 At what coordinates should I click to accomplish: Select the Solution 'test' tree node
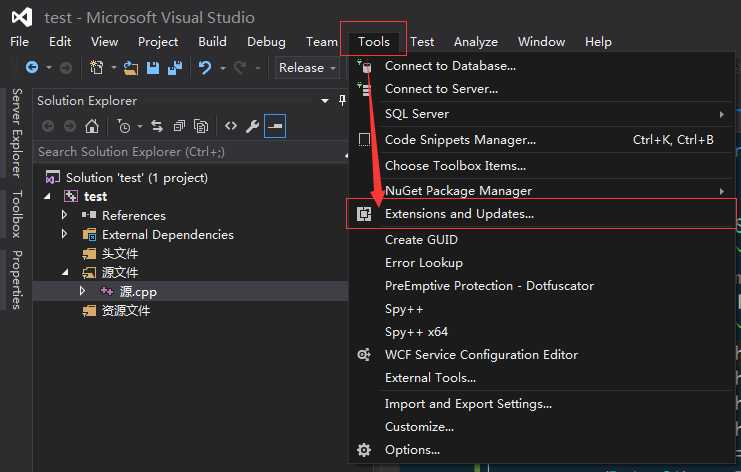(x=137, y=178)
